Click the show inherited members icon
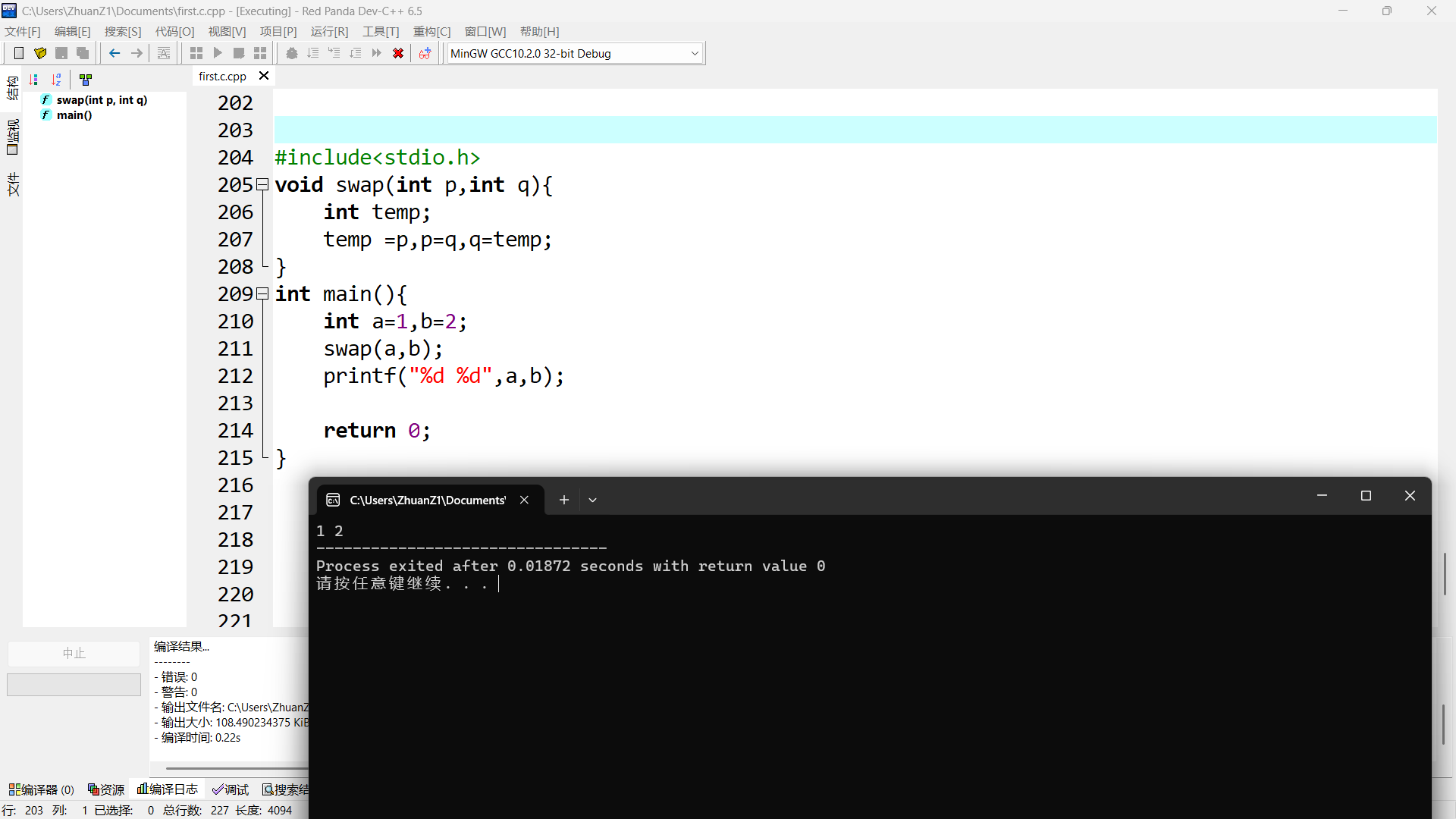Screen dimensions: 1456x819 tap(86, 80)
